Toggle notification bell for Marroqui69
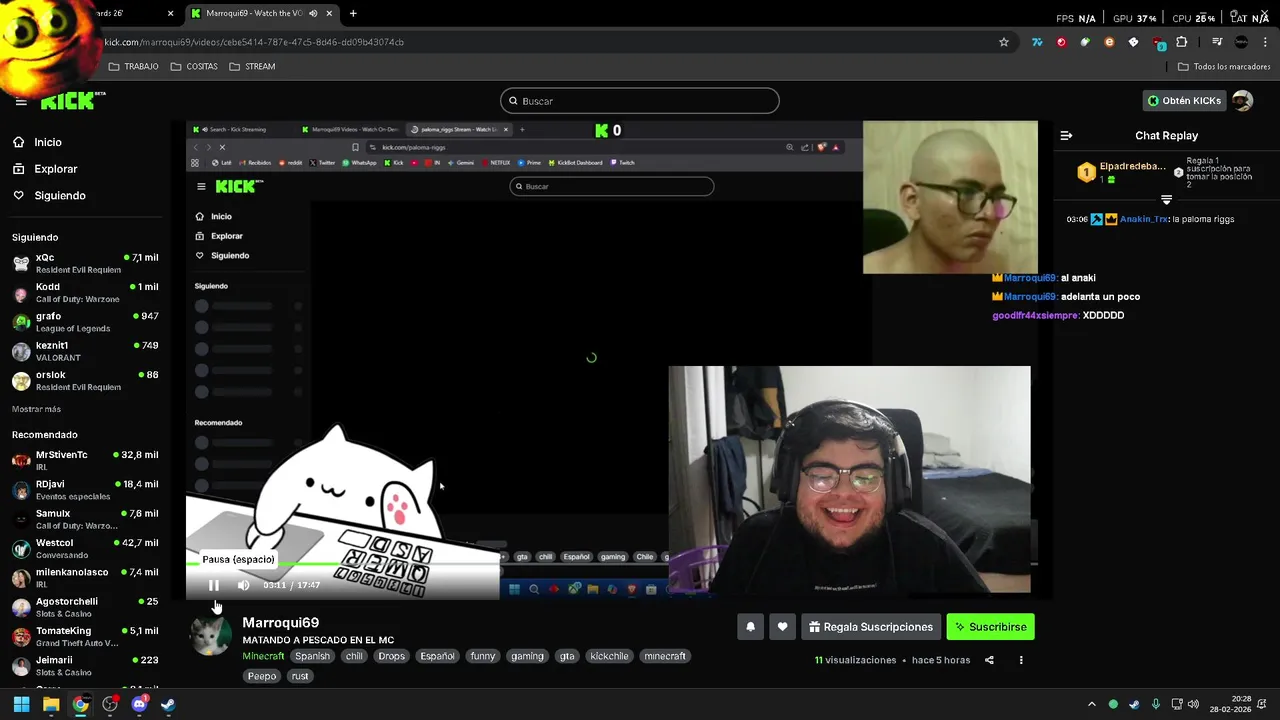The image size is (1280, 720). pyautogui.click(x=750, y=627)
